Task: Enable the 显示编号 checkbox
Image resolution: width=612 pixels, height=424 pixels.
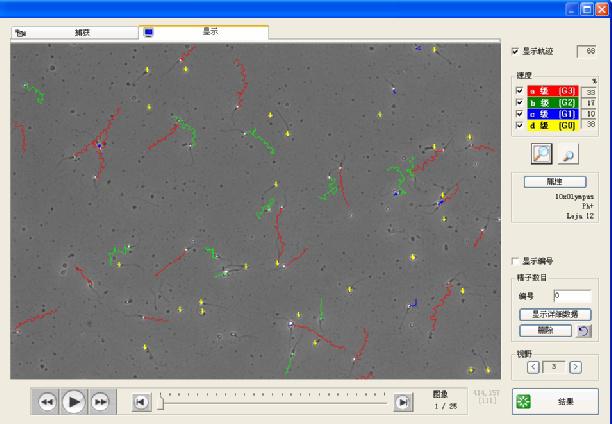Action: click(516, 261)
